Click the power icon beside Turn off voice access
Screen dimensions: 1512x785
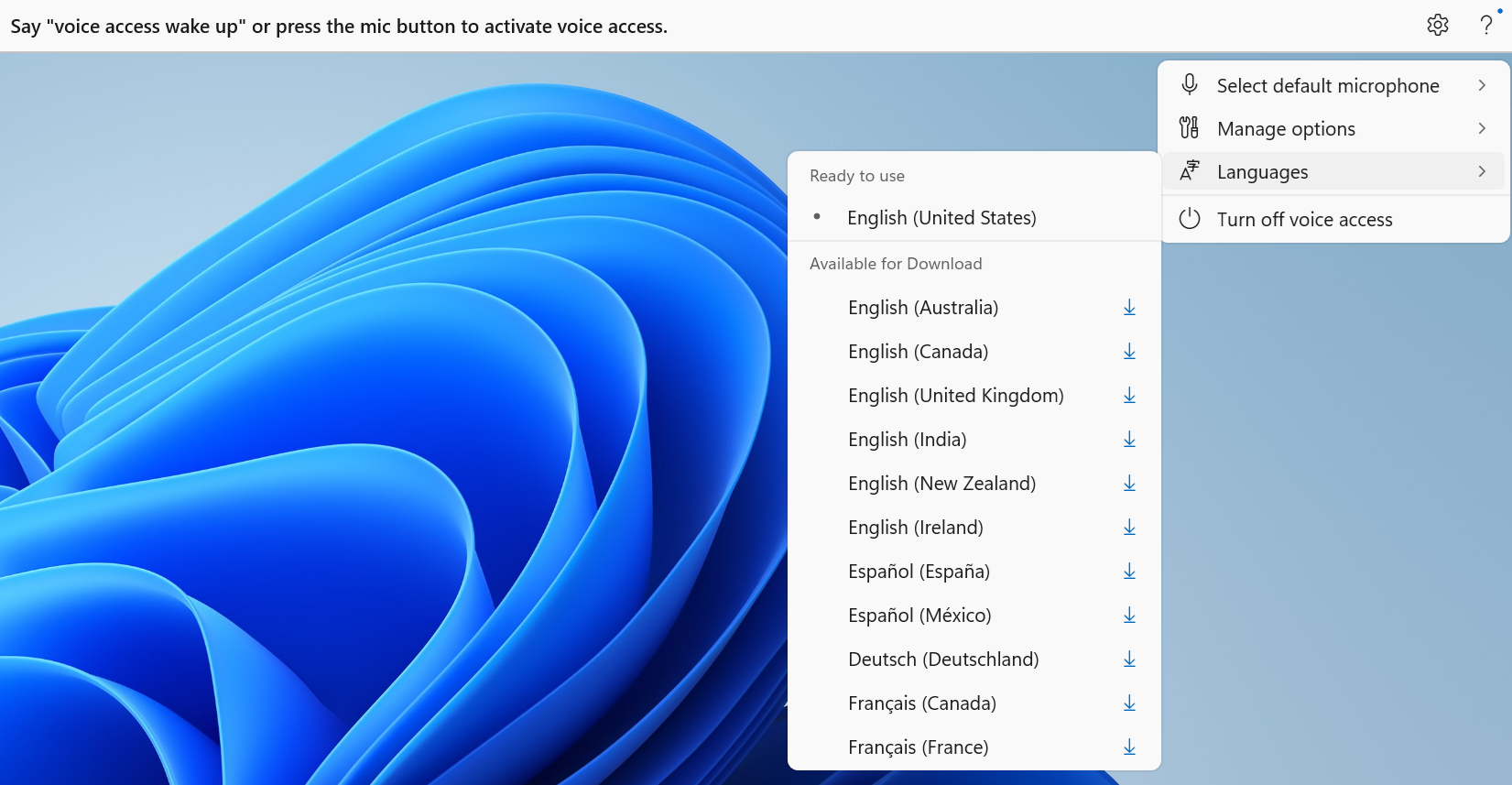tap(1189, 219)
